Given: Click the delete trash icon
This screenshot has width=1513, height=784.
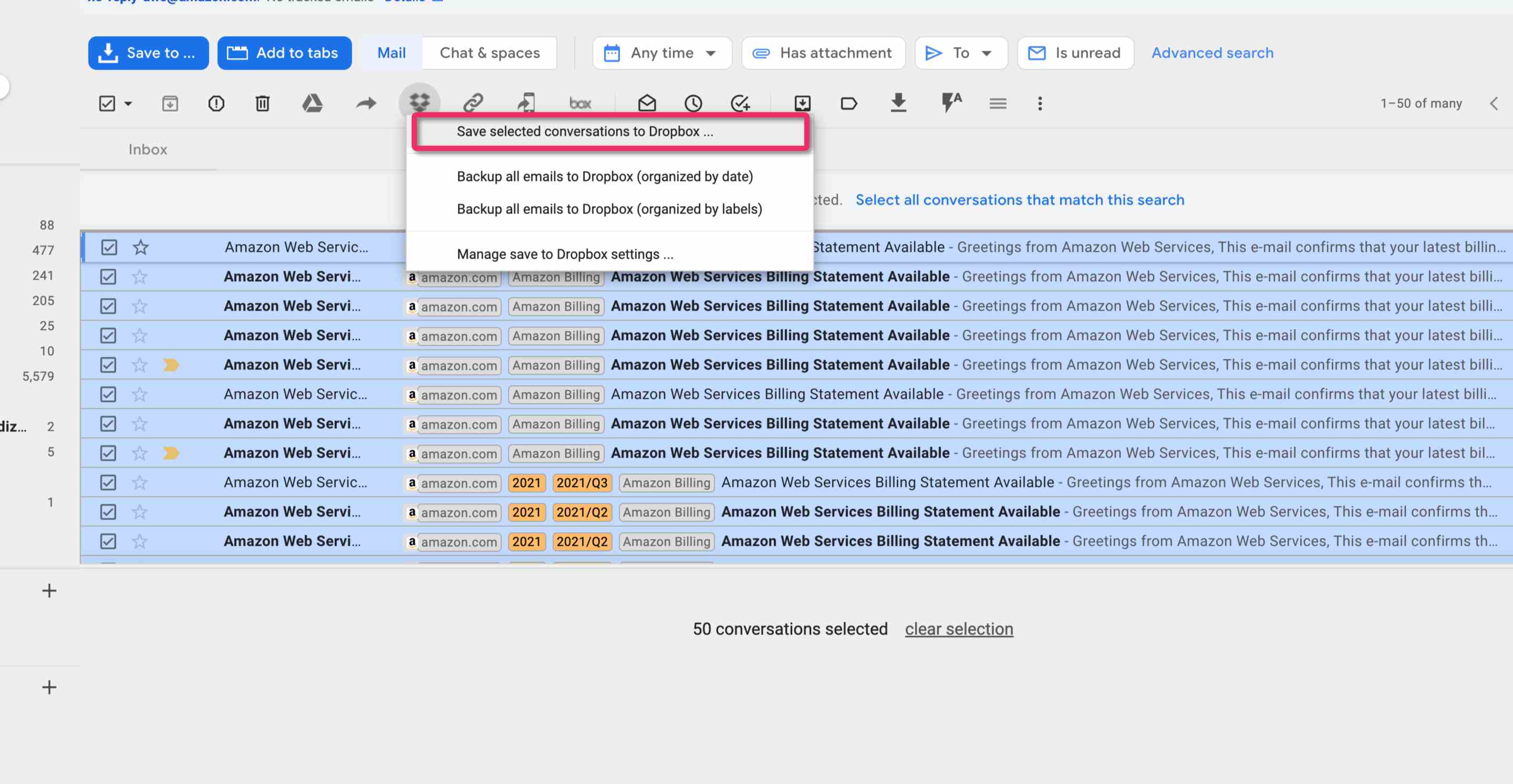Looking at the screenshot, I should [x=263, y=103].
